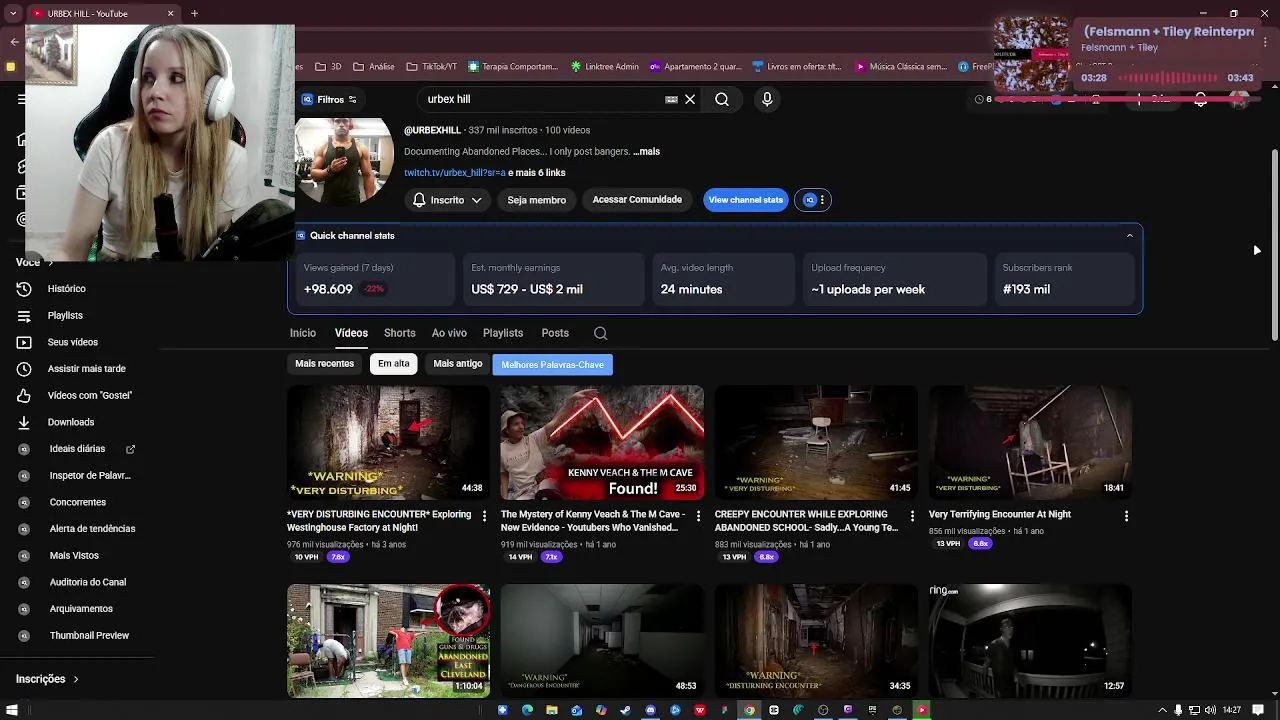This screenshot has height=720, width=1280.
Task: Open Histórico in the sidebar
Action: [66, 289]
